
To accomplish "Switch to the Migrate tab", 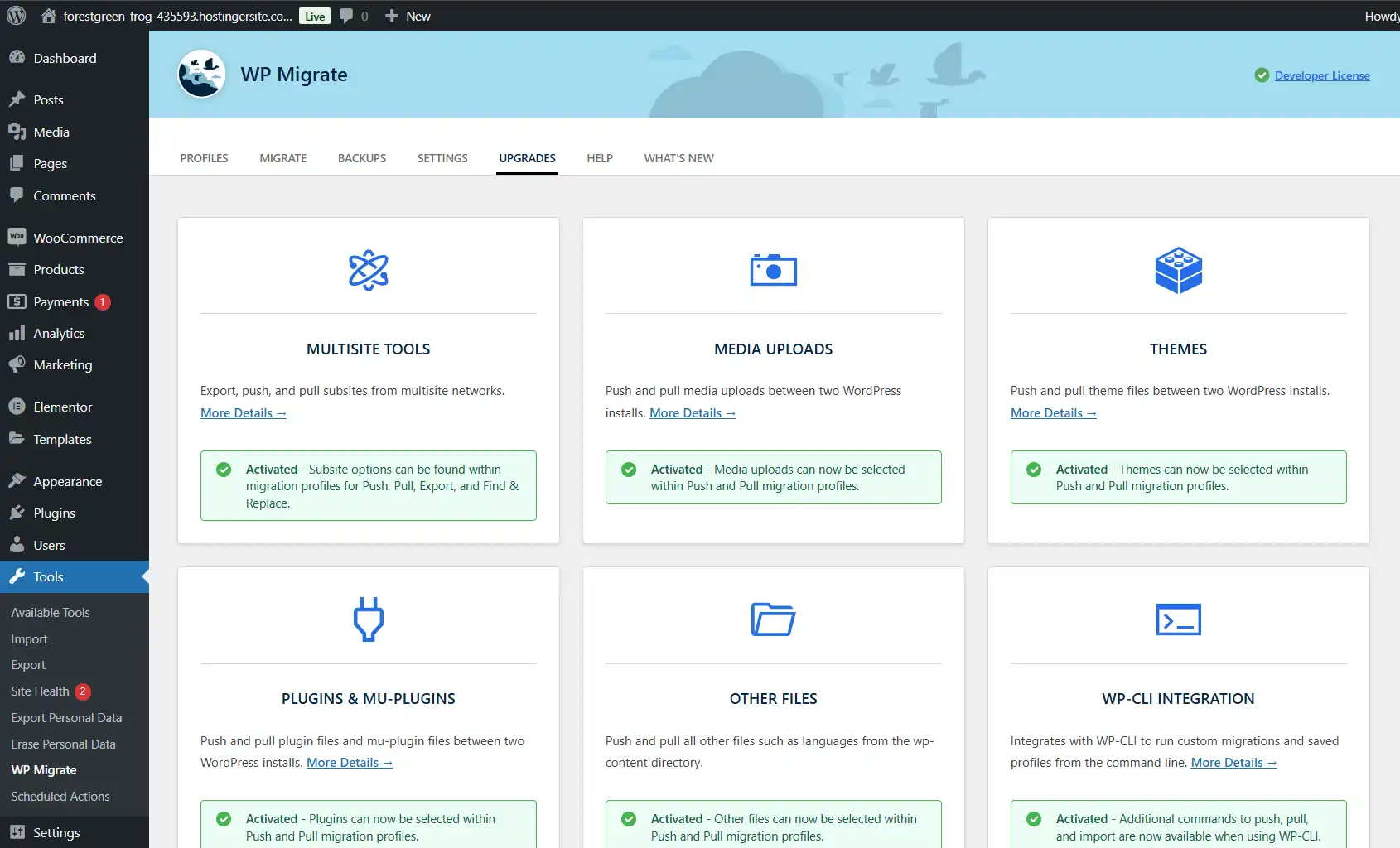I will (x=283, y=158).
